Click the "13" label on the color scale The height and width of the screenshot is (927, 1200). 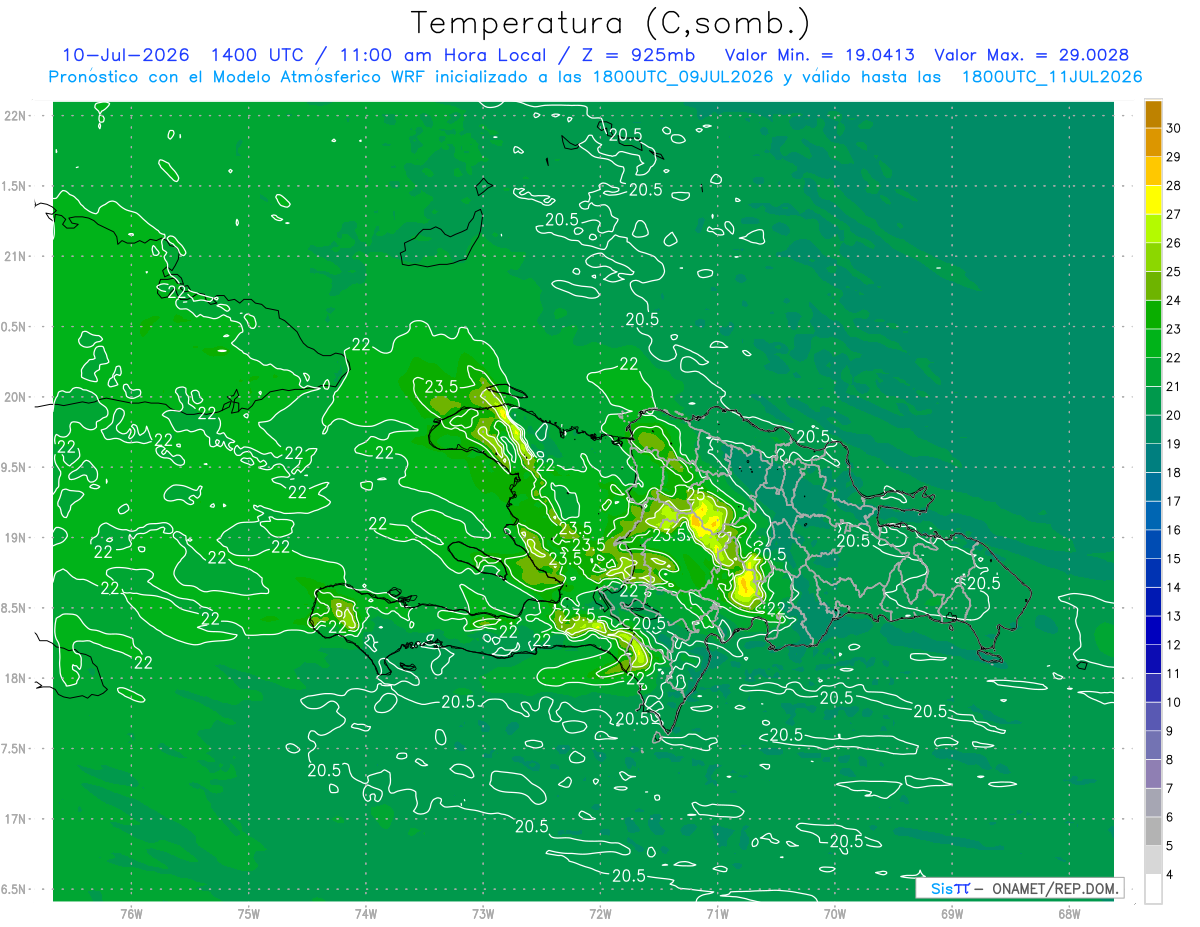[1174, 616]
